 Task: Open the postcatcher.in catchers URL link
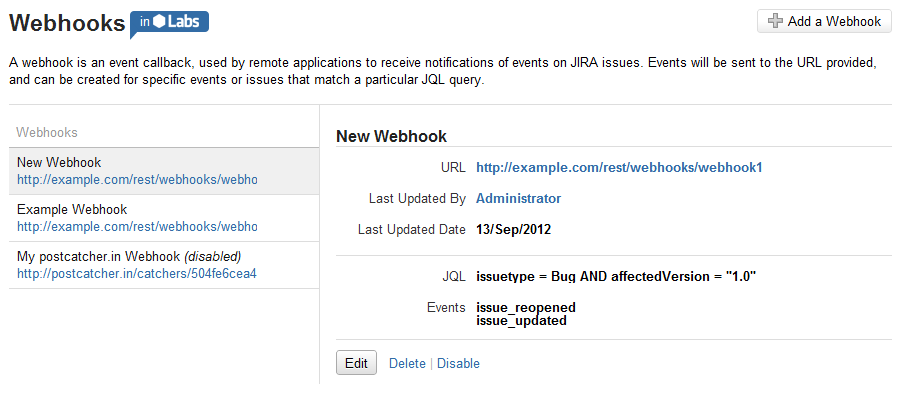point(136,274)
